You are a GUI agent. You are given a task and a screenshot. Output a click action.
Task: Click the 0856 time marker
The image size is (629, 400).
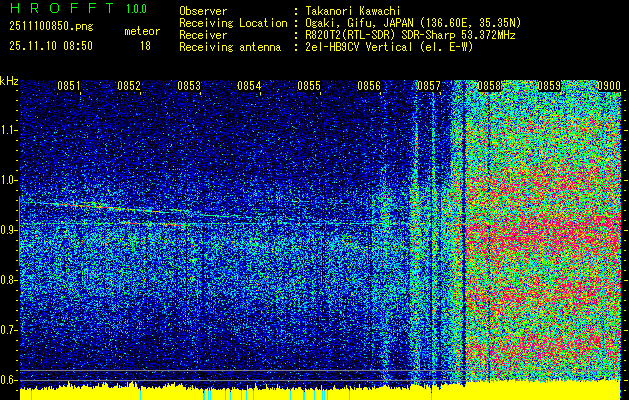[369, 86]
